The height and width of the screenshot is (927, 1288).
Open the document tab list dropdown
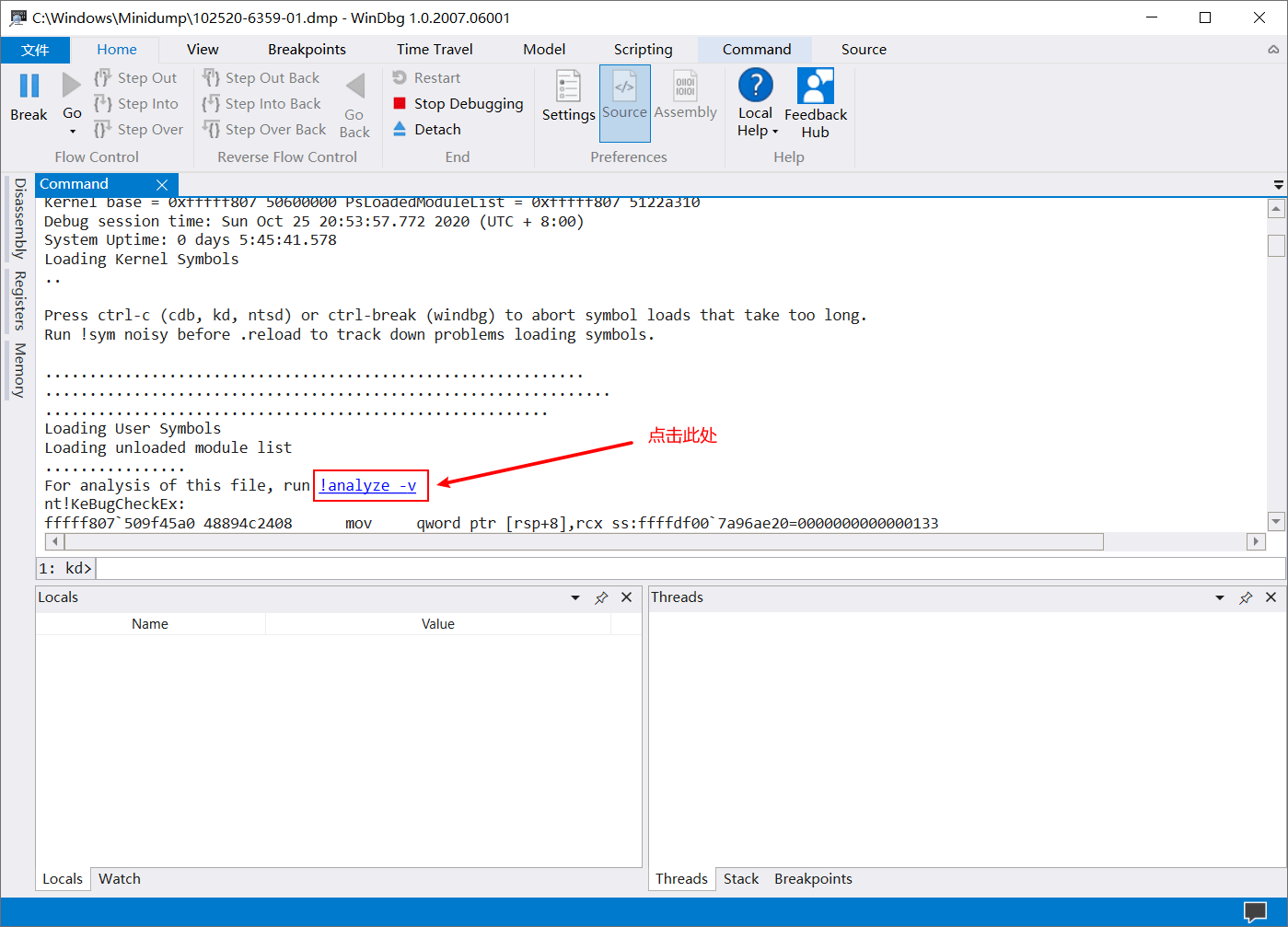coord(1278,185)
